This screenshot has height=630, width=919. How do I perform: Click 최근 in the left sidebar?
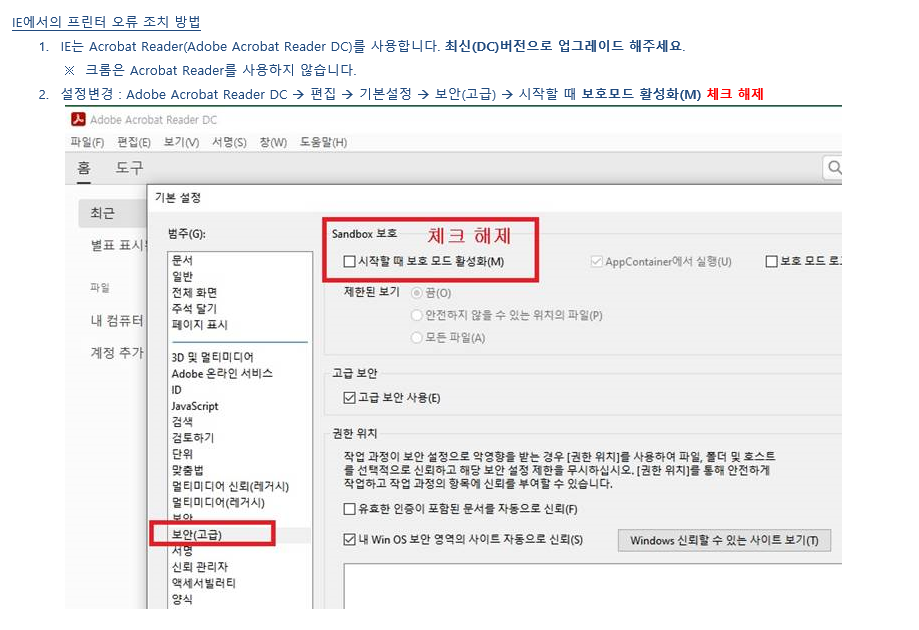click(103, 213)
